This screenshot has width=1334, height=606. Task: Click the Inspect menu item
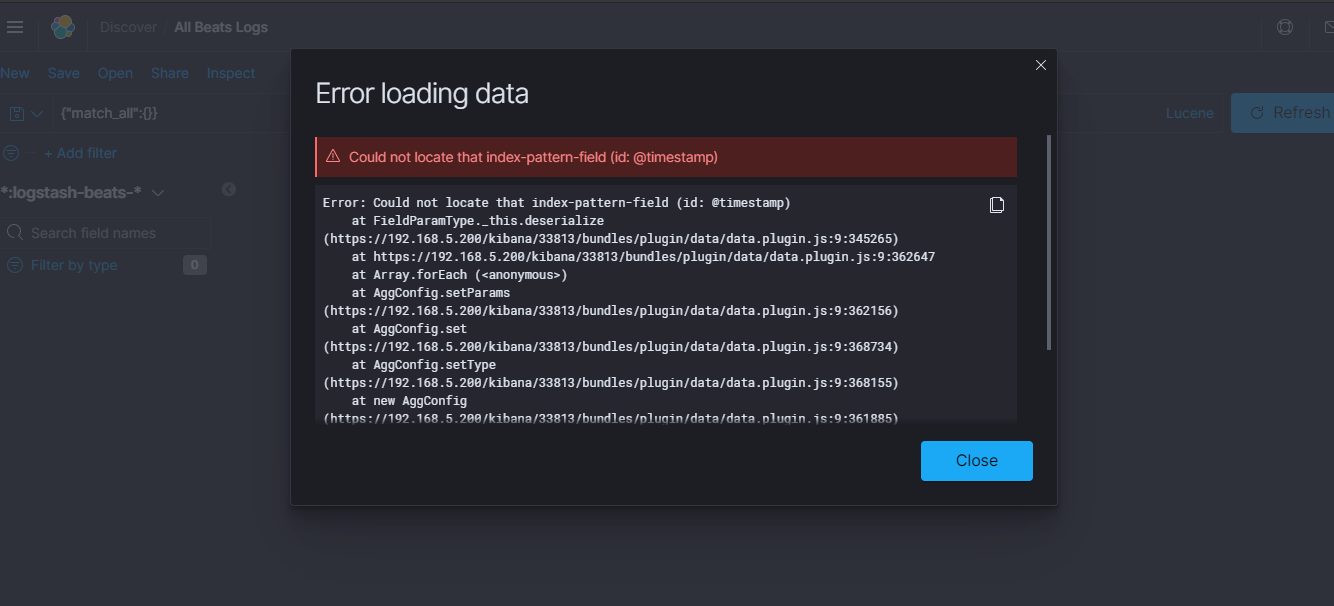coord(230,72)
